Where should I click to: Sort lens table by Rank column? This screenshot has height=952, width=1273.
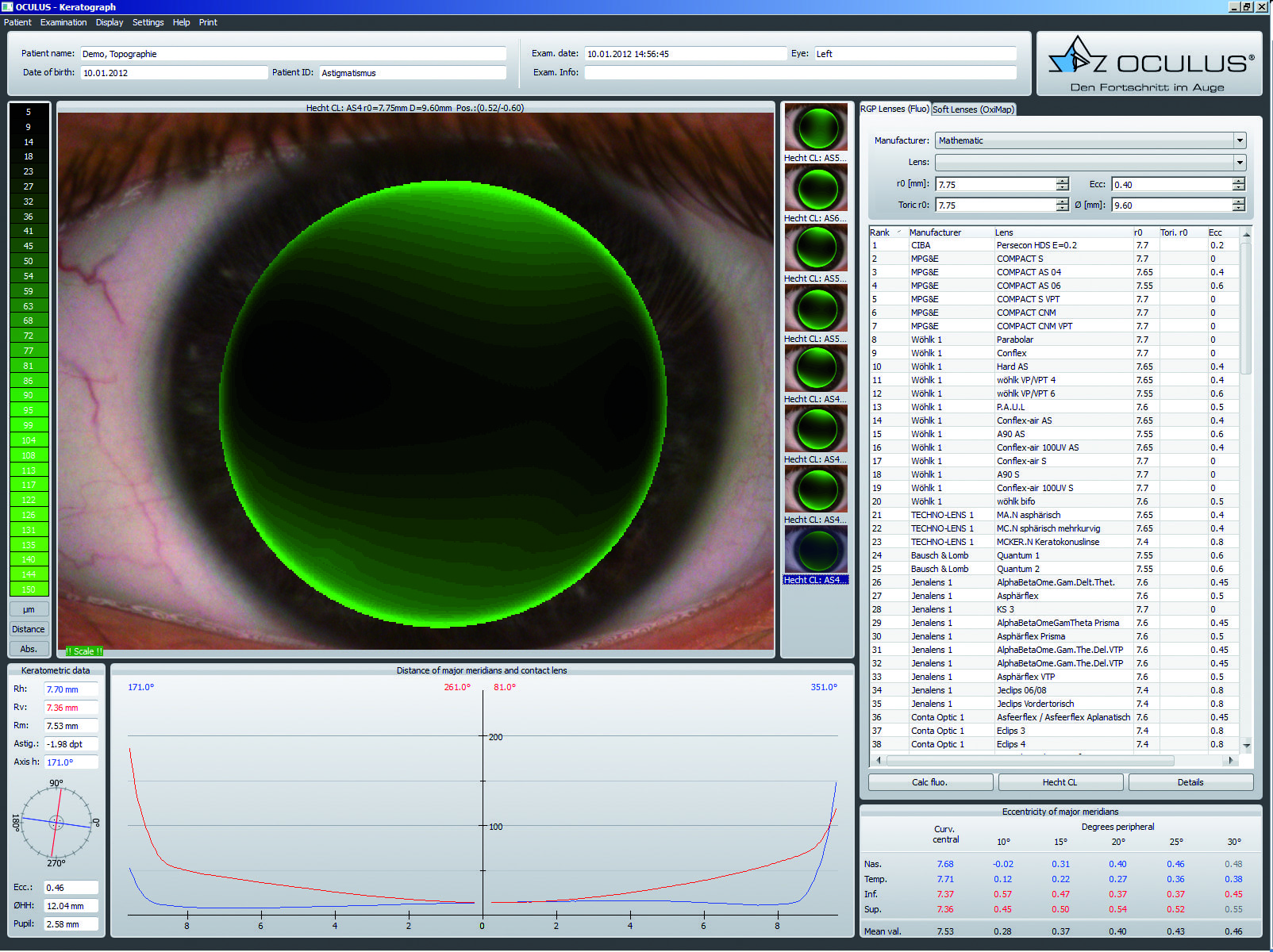coord(887,232)
